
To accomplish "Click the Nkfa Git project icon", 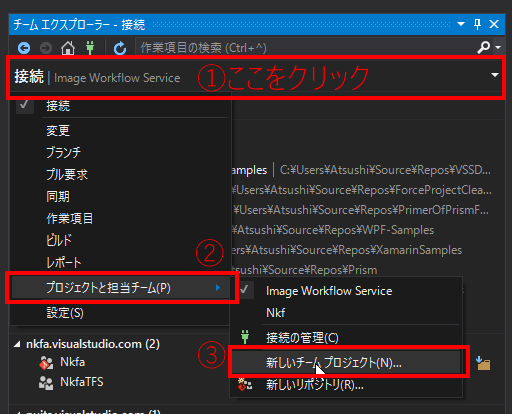I will (x=46, y=363).
